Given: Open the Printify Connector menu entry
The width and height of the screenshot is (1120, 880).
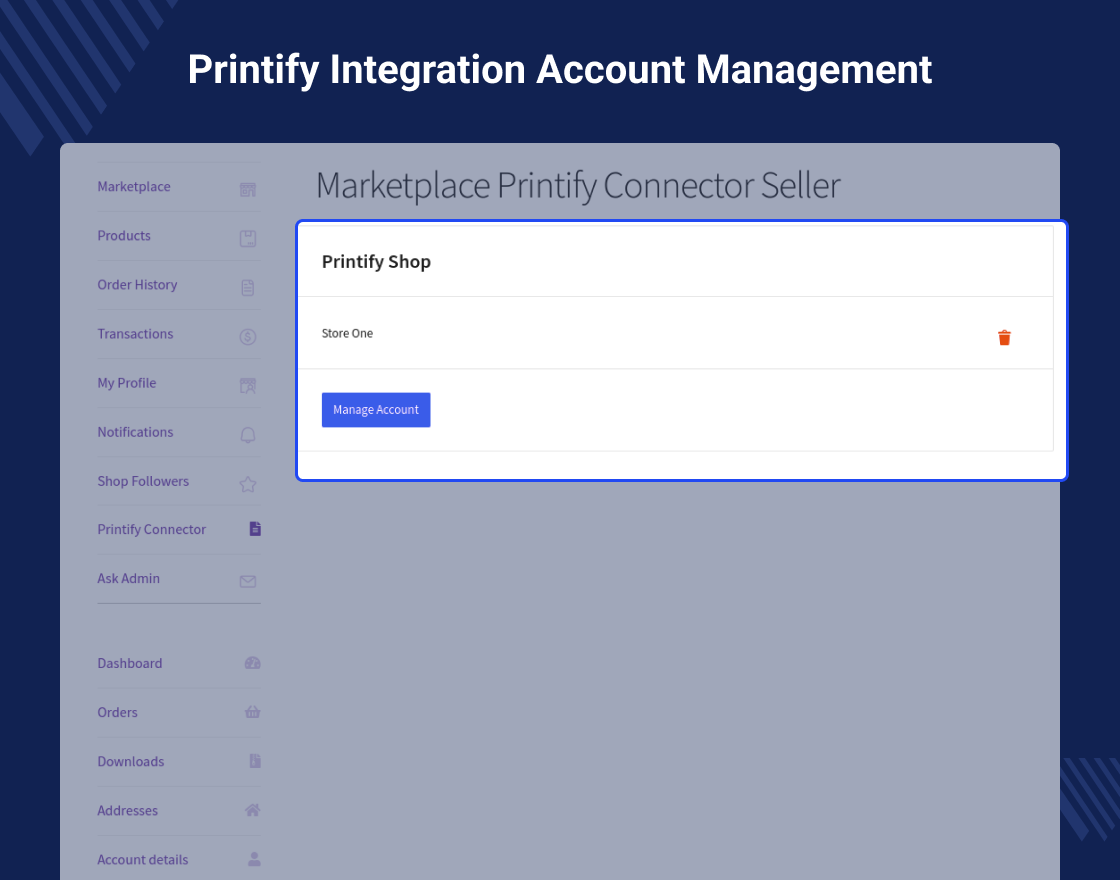Looking at the screenshot, I should [152, 530].
